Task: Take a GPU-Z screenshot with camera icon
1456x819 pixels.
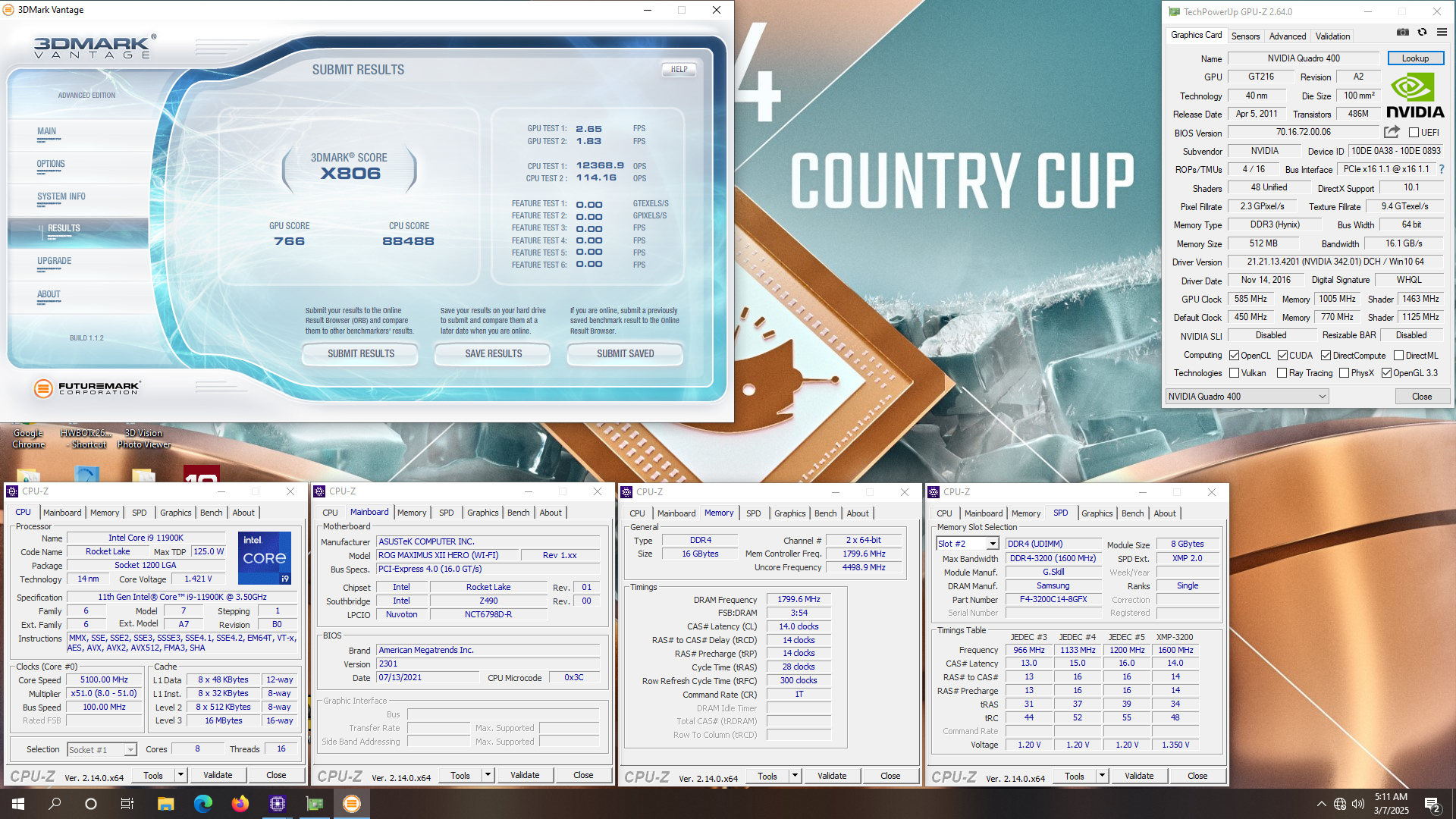Action: tap(1403, 33)
